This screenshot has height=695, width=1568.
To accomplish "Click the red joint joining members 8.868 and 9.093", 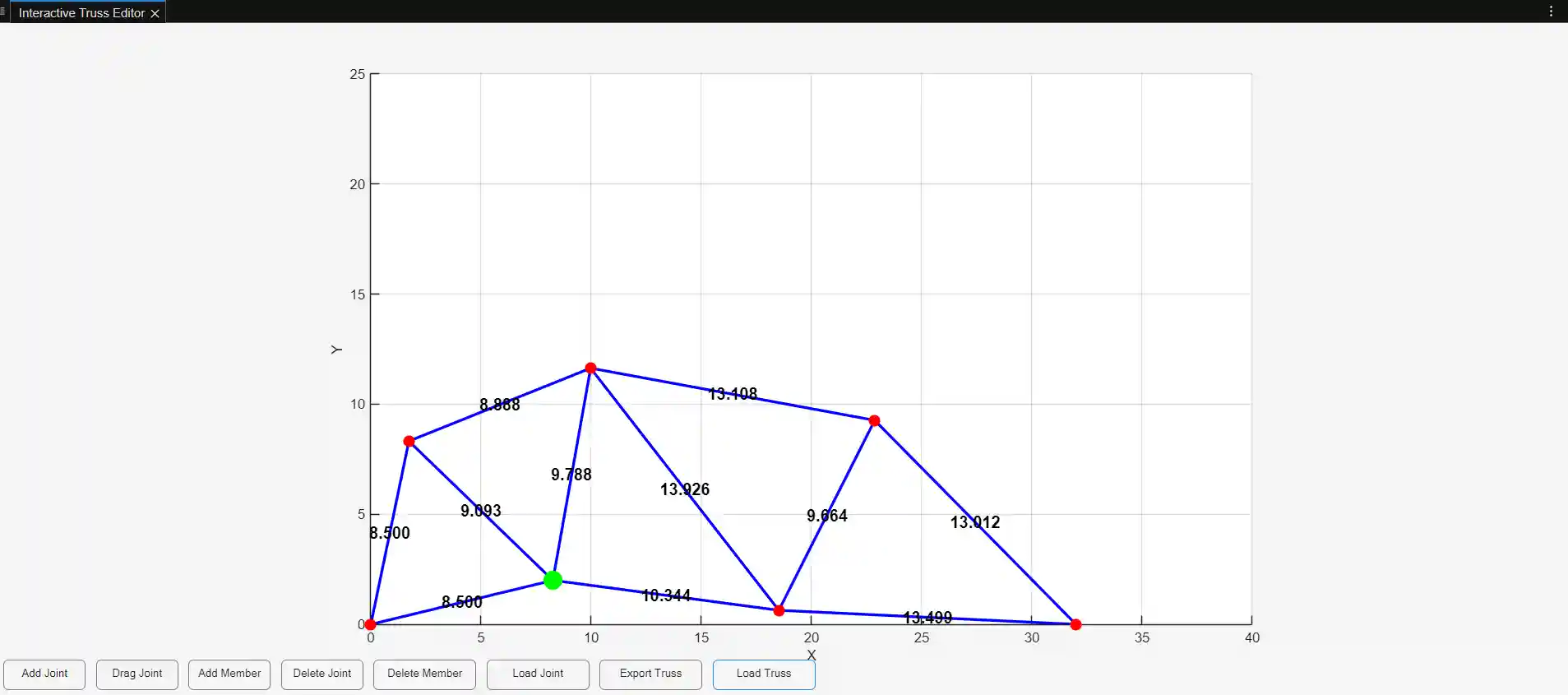I will [409, 441].
